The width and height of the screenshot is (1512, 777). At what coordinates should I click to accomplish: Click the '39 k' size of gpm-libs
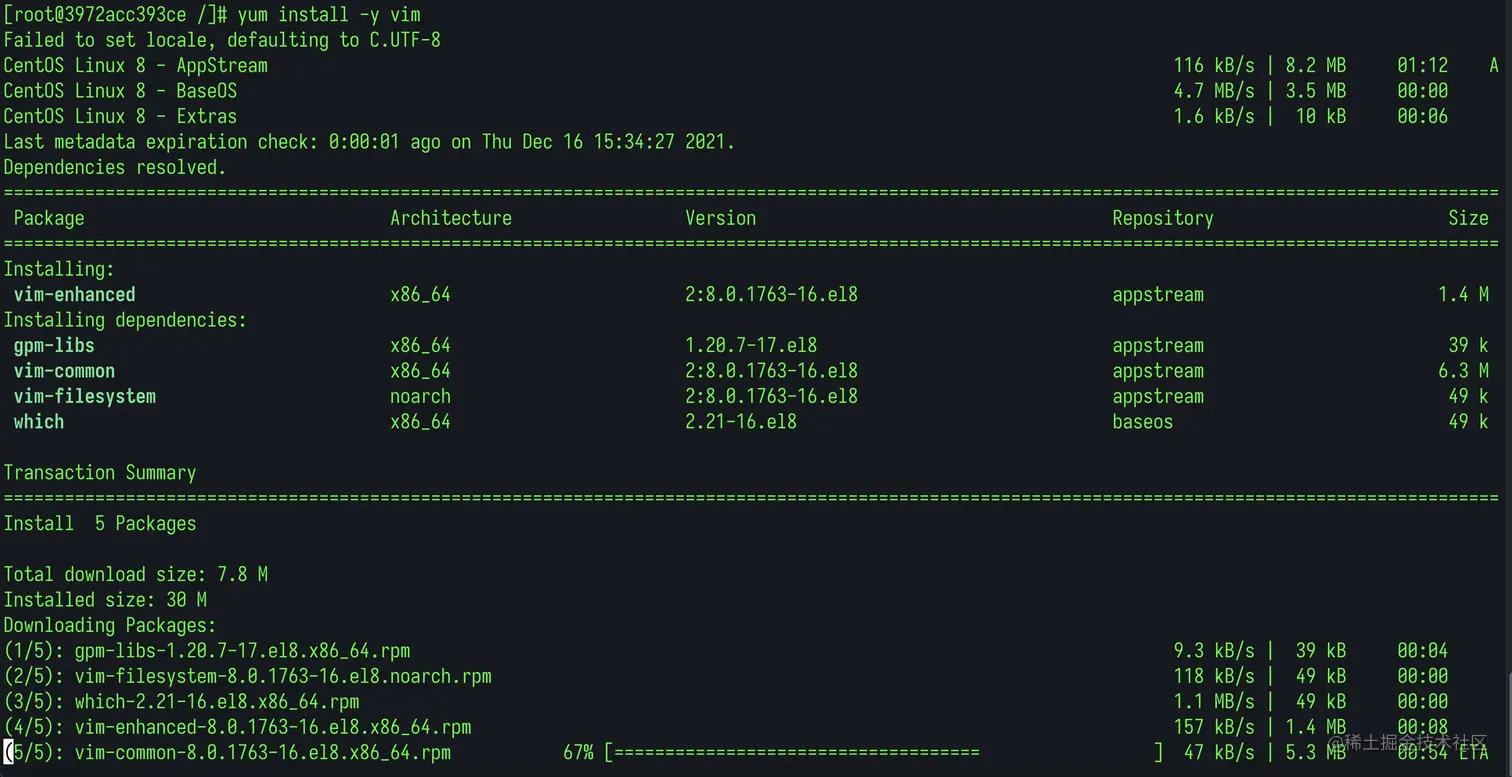(x=1468, y=346)
